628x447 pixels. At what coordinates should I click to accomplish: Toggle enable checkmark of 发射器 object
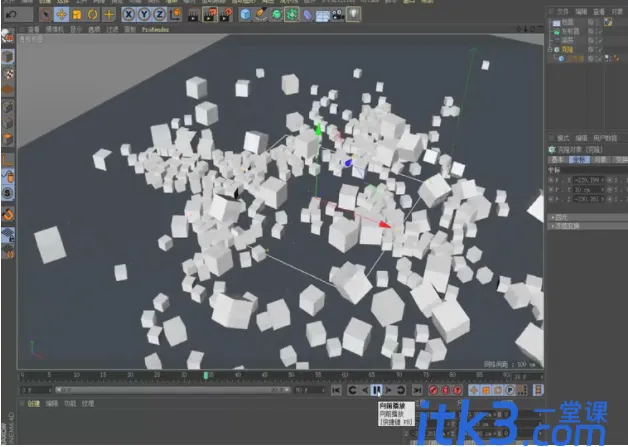[599, 31]
